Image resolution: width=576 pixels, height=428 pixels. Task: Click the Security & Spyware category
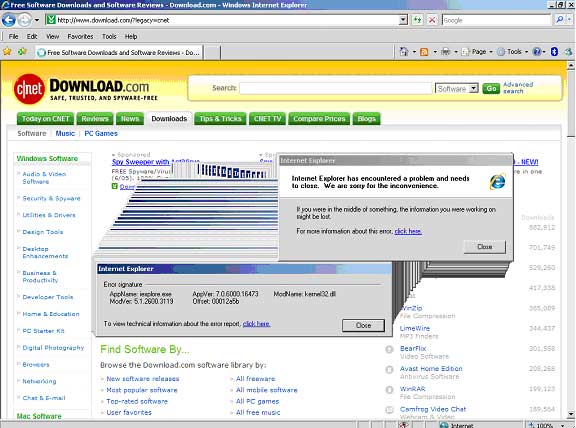pyautogui.click(x=51, y=198)
